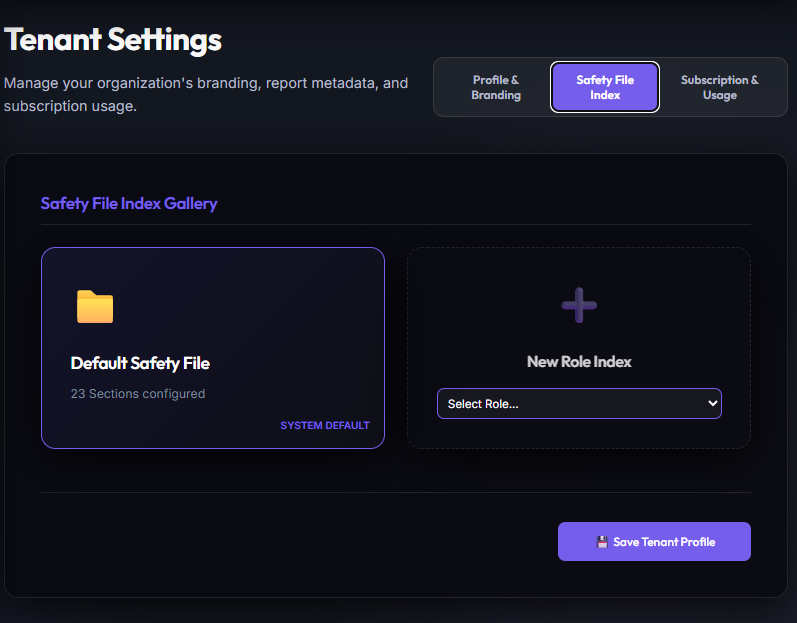The height and width of the screenshot is (623, 797).
Task: Click the plus icon for New Role Index
Action: [x=579, y=305]
